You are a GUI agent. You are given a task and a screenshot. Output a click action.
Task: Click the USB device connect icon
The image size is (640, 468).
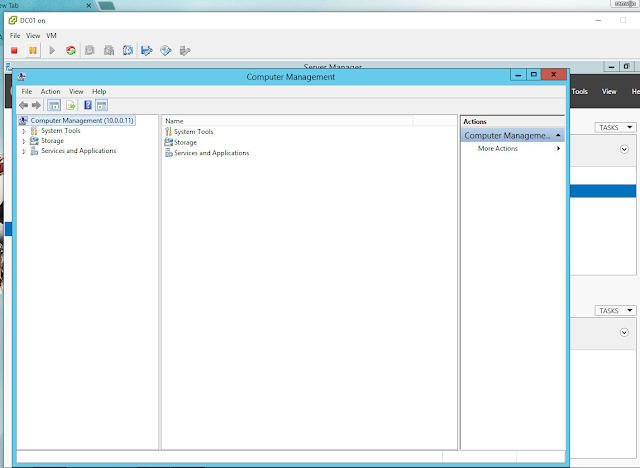[x=185, y=51]
